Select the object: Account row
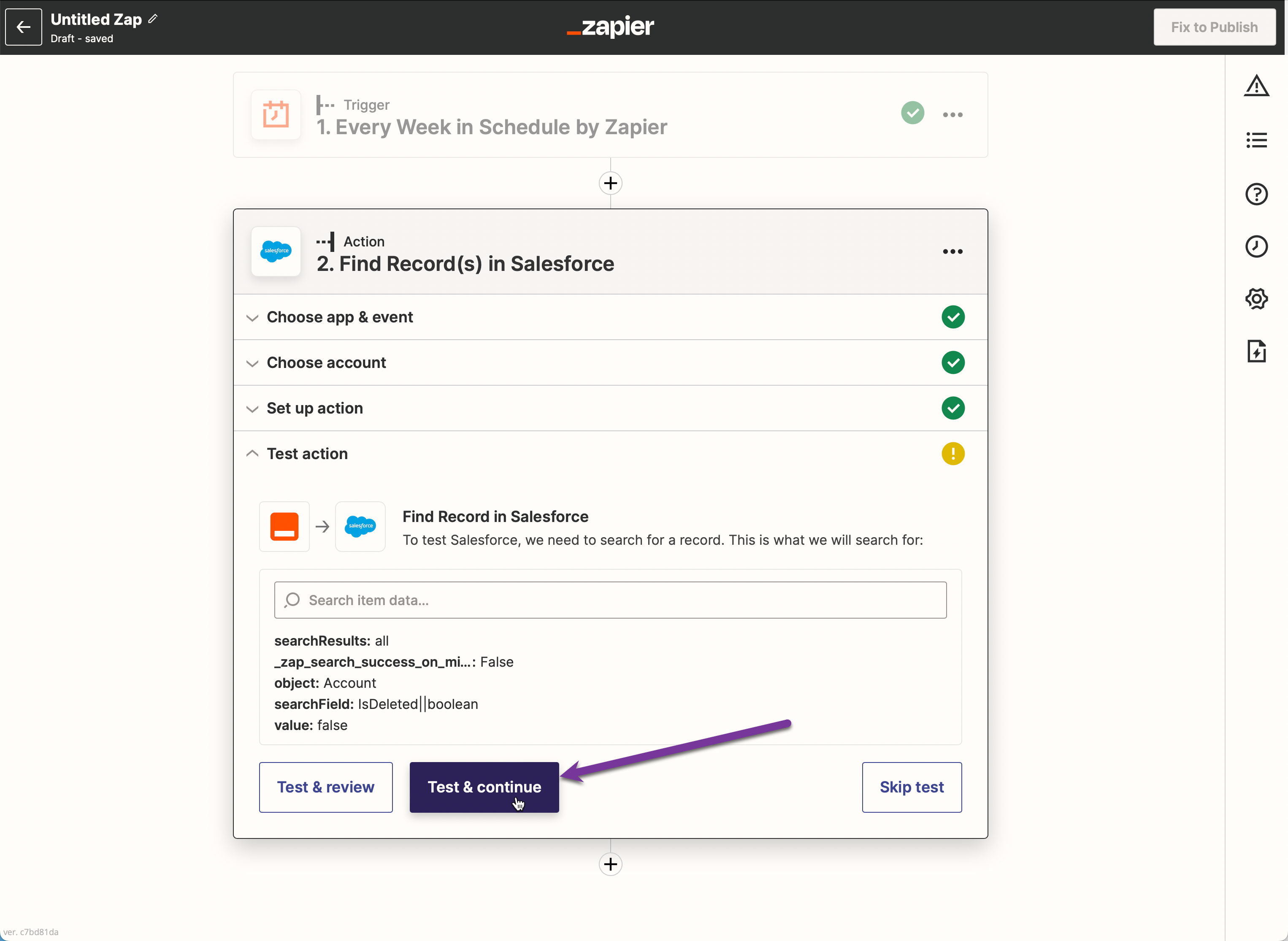The image size is (1288, 941). pos(325,683)
